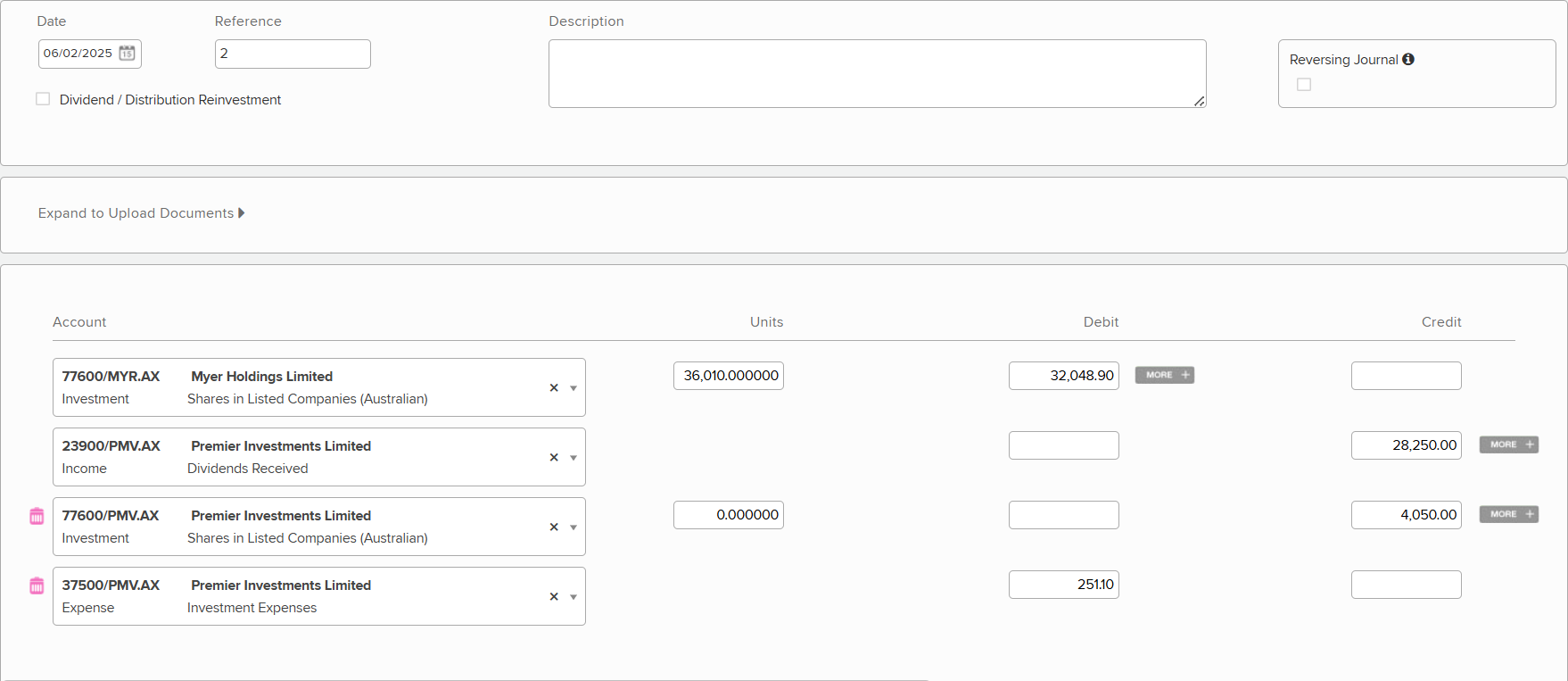Screen dimensions: 1568x681
Task: Click the empty Credit field for Myer Holdings
Action: pyautogui.click(x=1407, y=376)
